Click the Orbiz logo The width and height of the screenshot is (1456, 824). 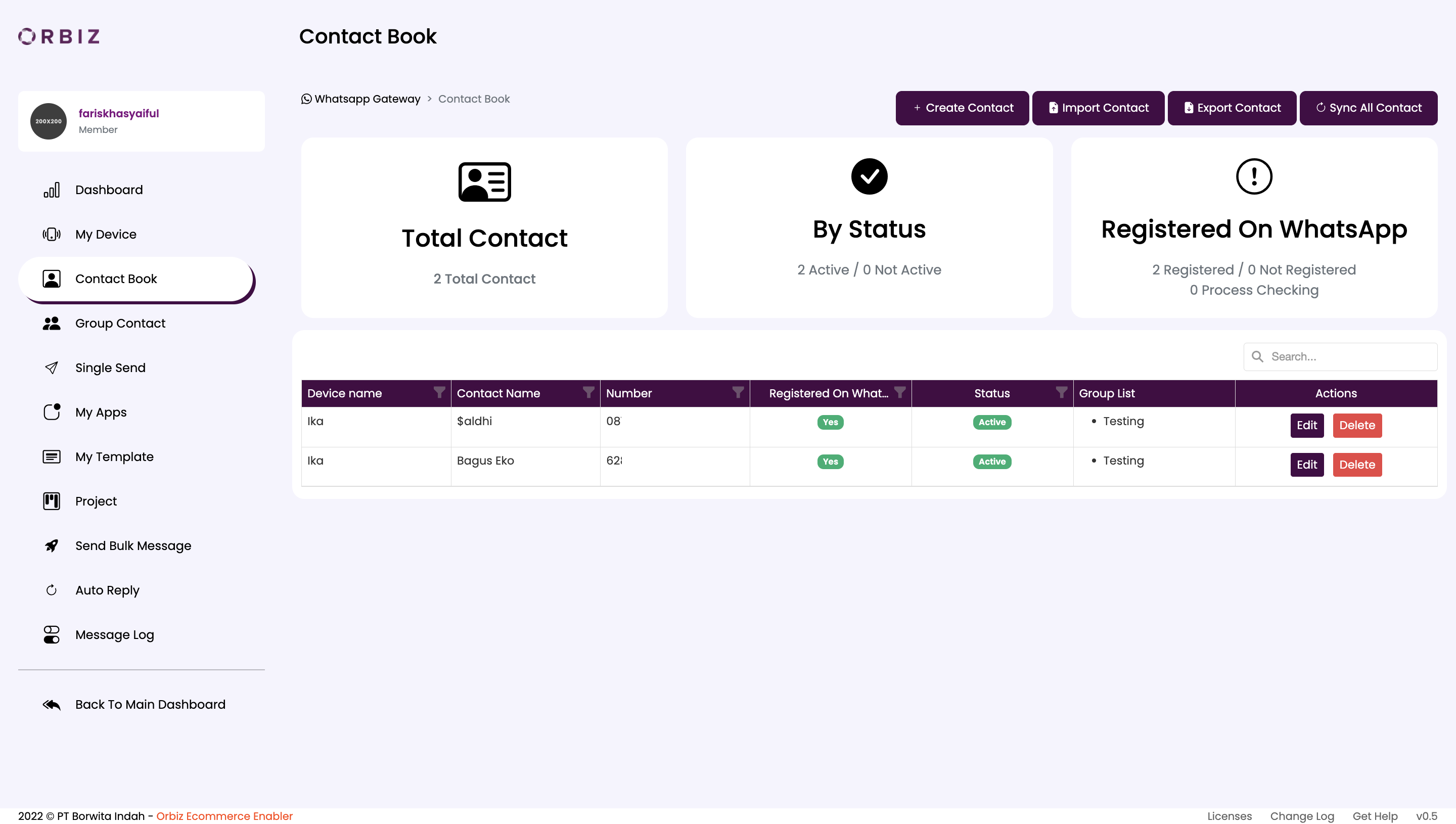coord(59,36)
